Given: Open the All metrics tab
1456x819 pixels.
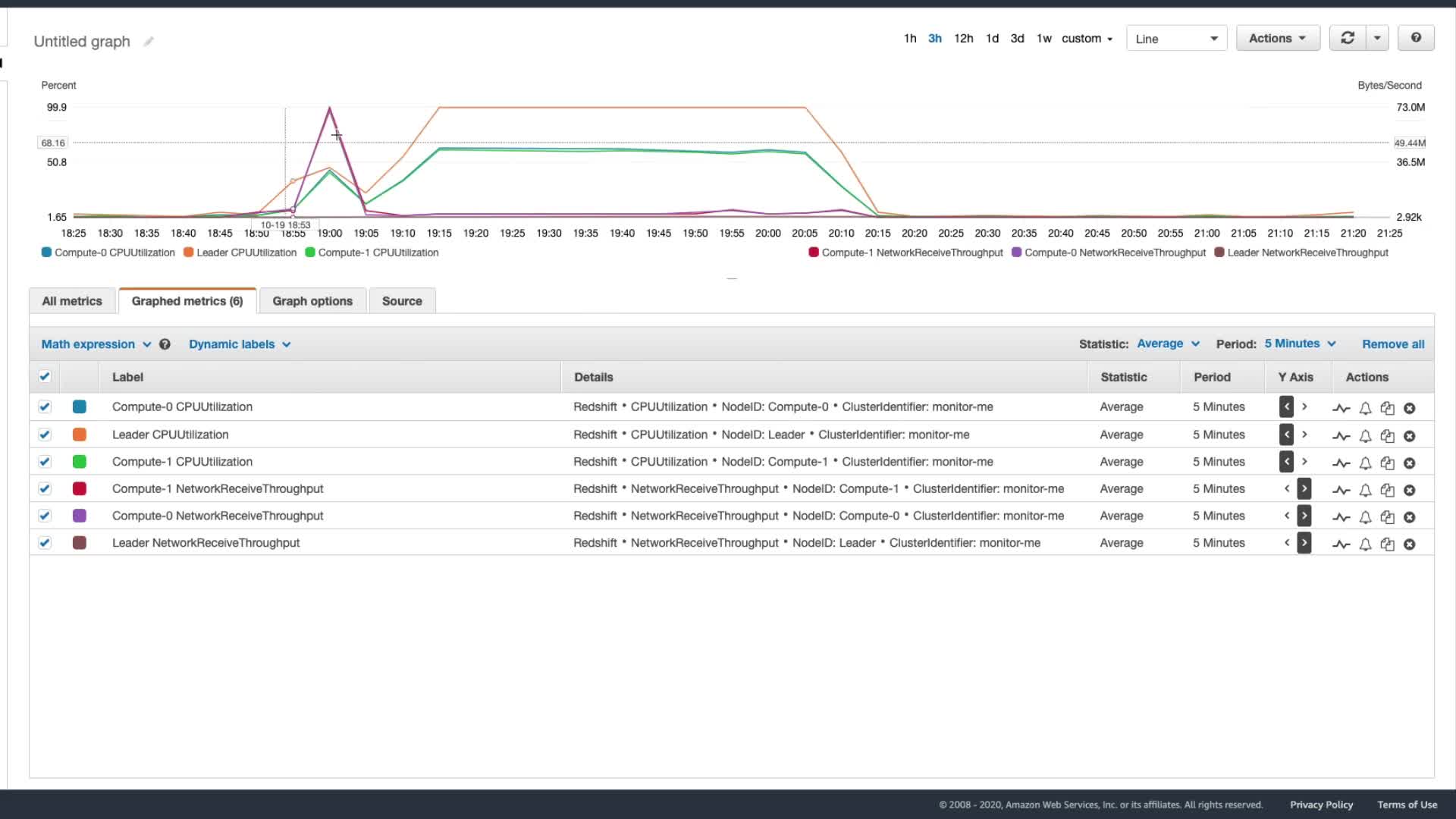Looking at the screenshot, I should (x=72, y=301).
